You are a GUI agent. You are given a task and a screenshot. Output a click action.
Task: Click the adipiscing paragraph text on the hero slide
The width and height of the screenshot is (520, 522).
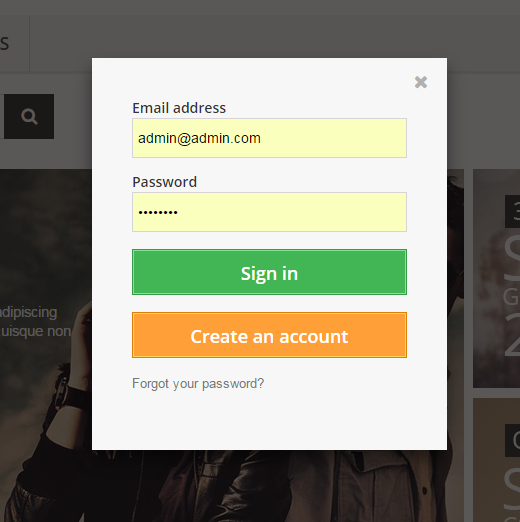35,322
